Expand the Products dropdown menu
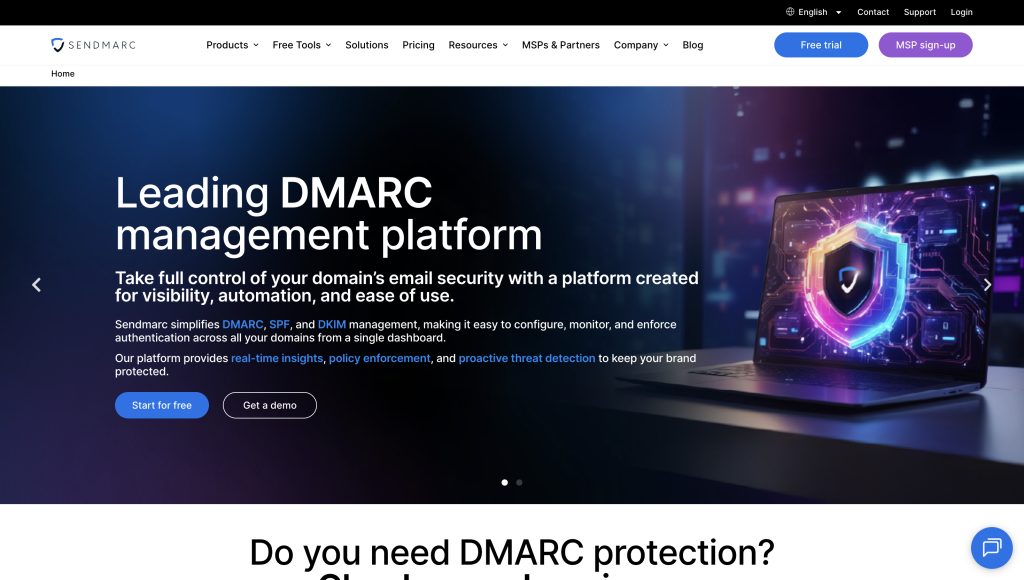Screen dimensions: 1024x580 232,45
